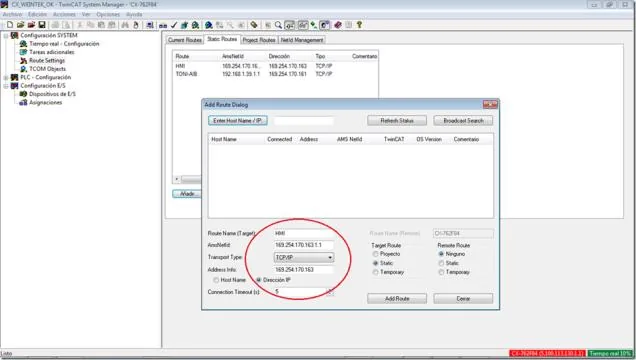This screenshot has height=360, width=636.
Task: Click the checkmark Check Configuration icon
Action: 174,25
